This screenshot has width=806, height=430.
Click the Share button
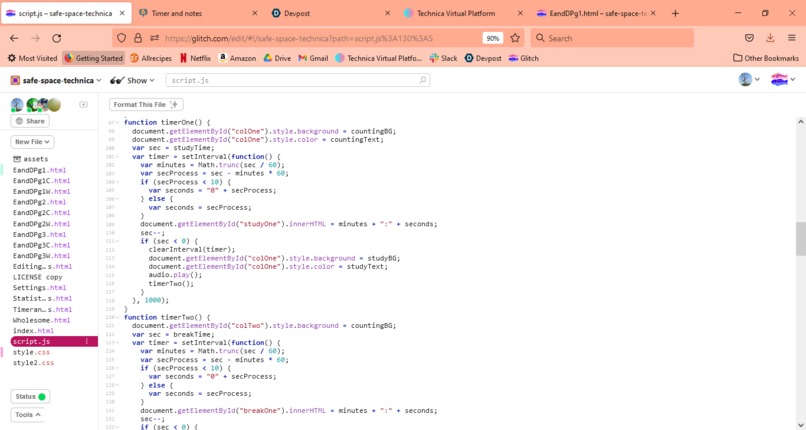(x=30, y=121)
